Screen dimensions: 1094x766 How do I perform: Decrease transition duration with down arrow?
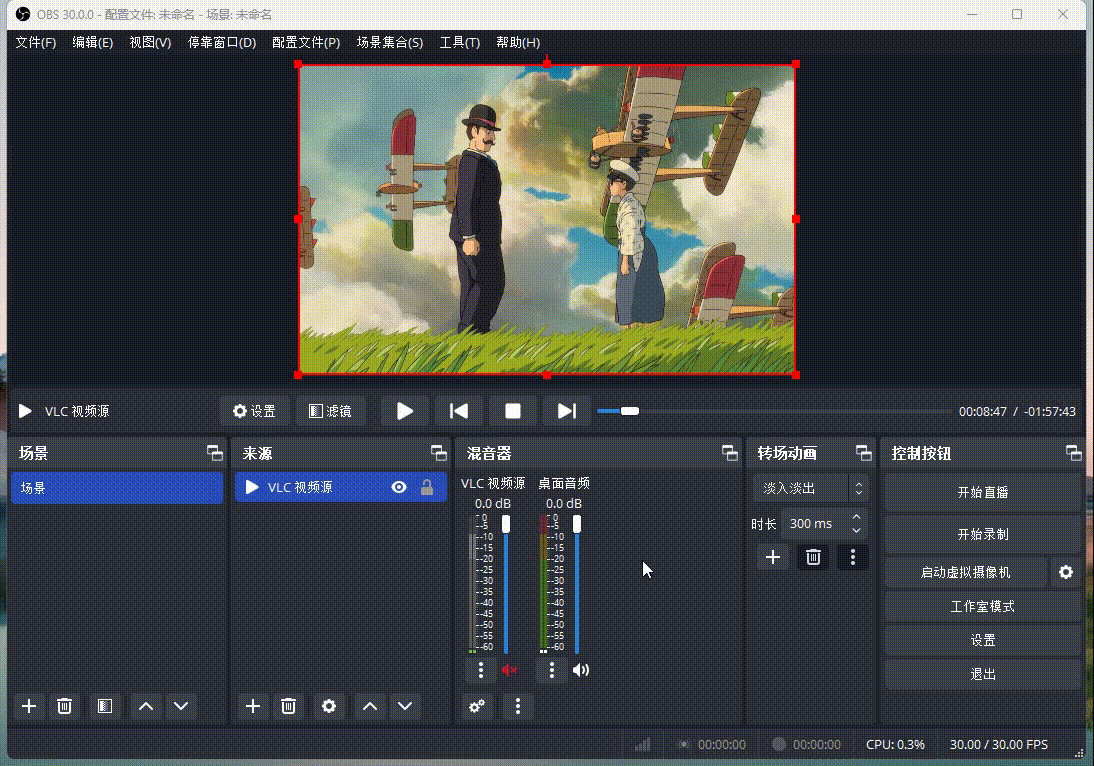857,531
